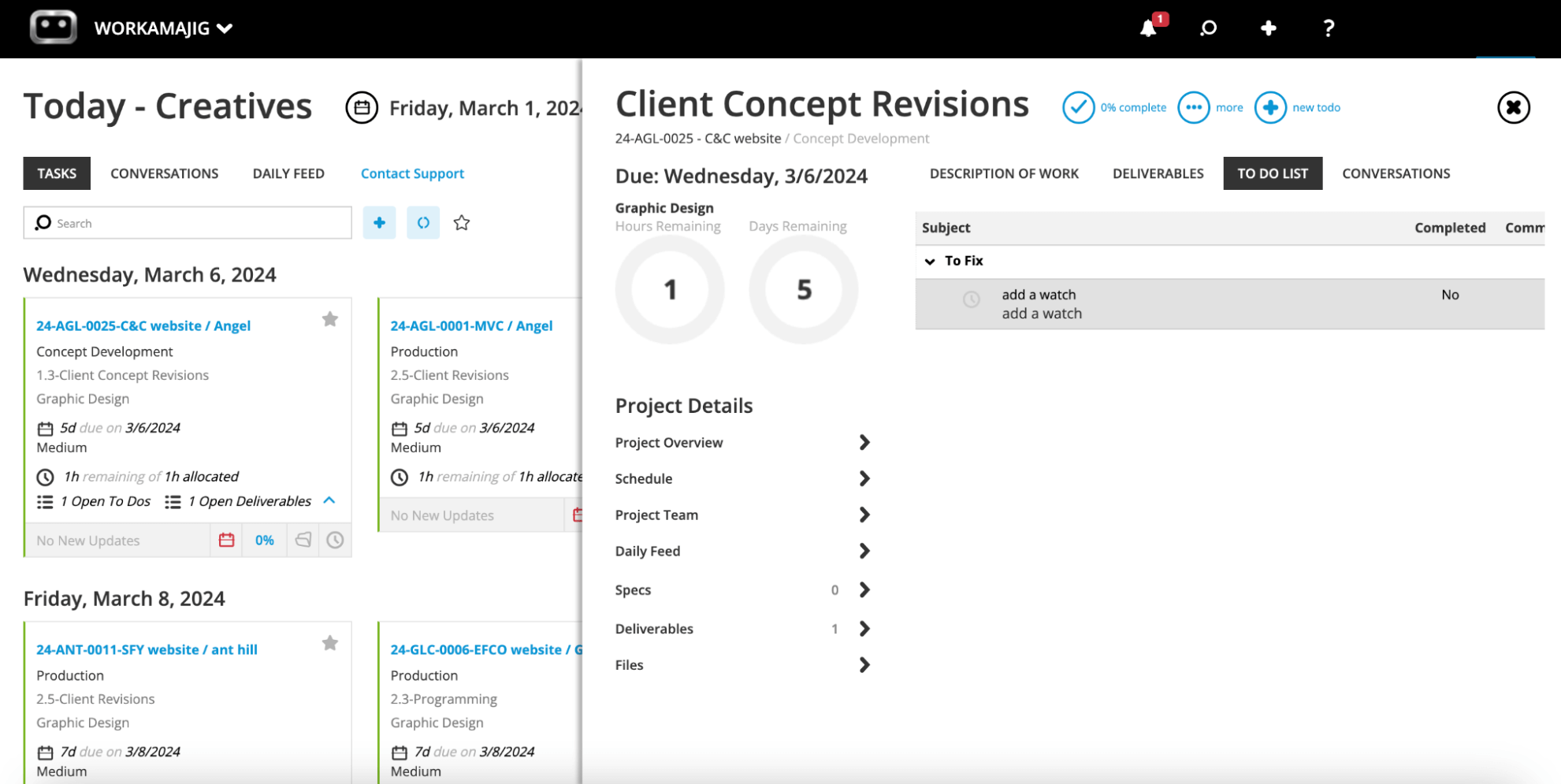This screenshot has height=784, width=1561.
Task: Open the global add (+) icon in header
Action: pos(1268,28)
